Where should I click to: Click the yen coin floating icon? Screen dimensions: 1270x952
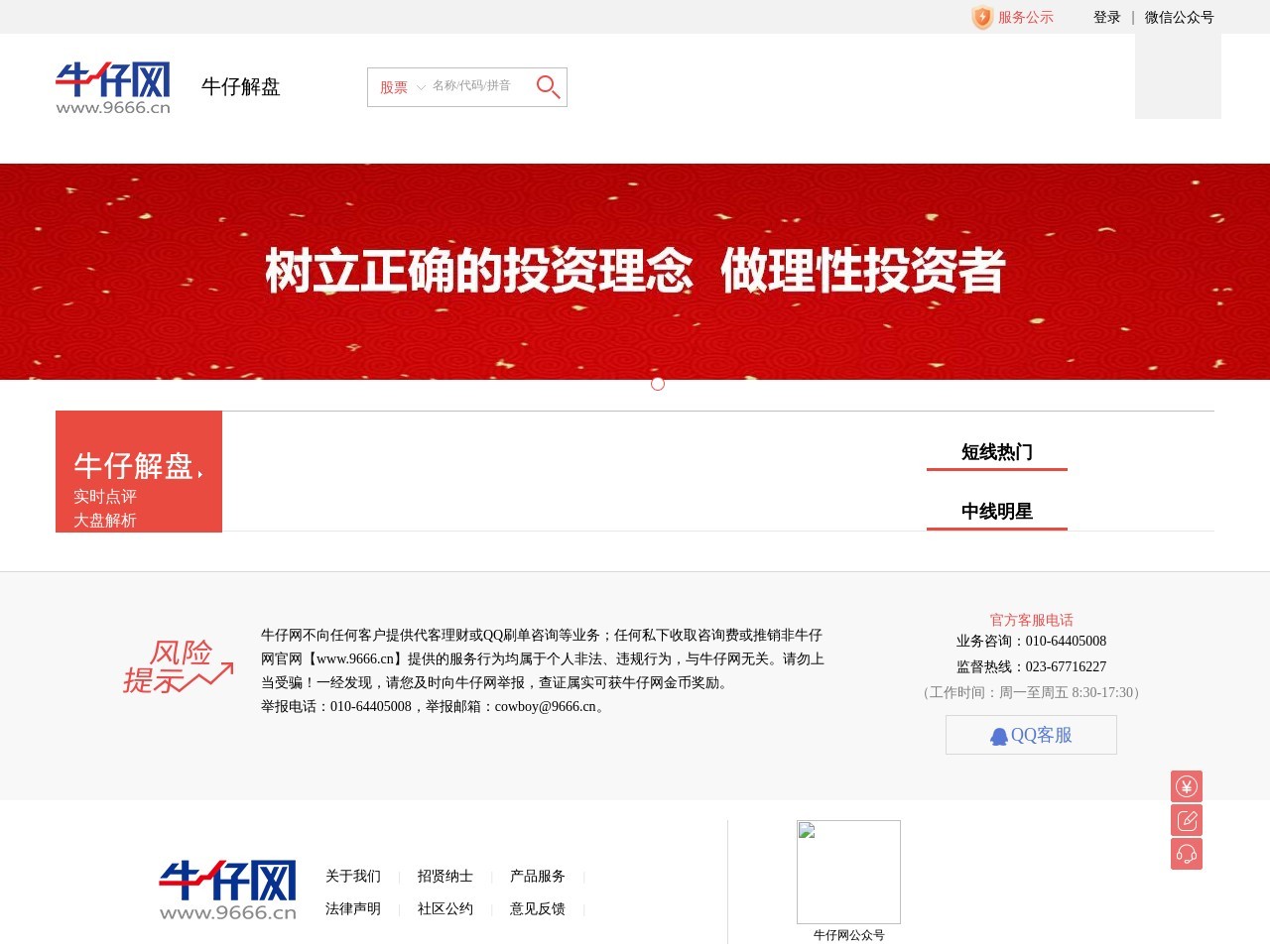[1187, 786]
